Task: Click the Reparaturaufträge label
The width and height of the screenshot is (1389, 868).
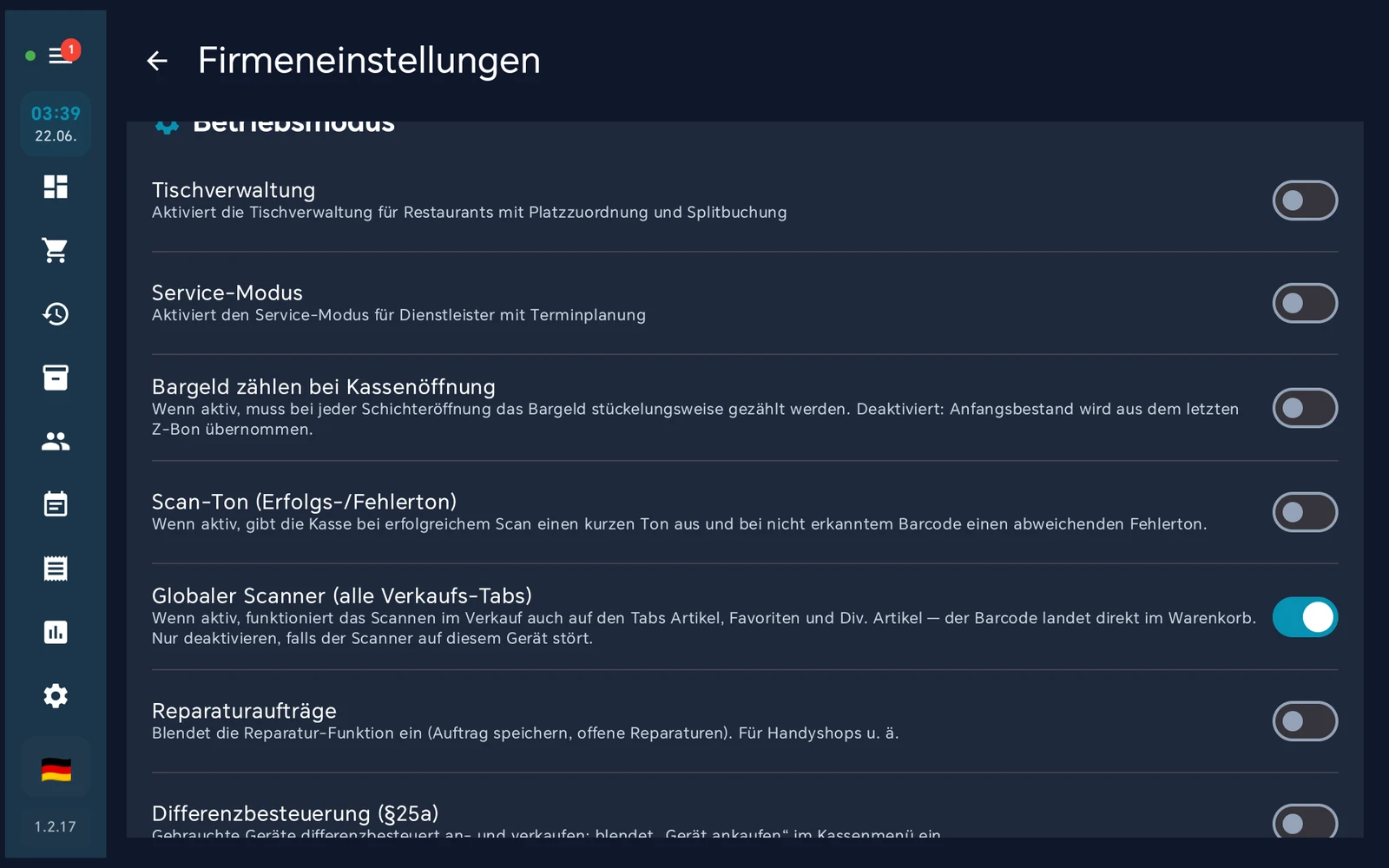Action: pyautogui.click(x=244, y=711)
